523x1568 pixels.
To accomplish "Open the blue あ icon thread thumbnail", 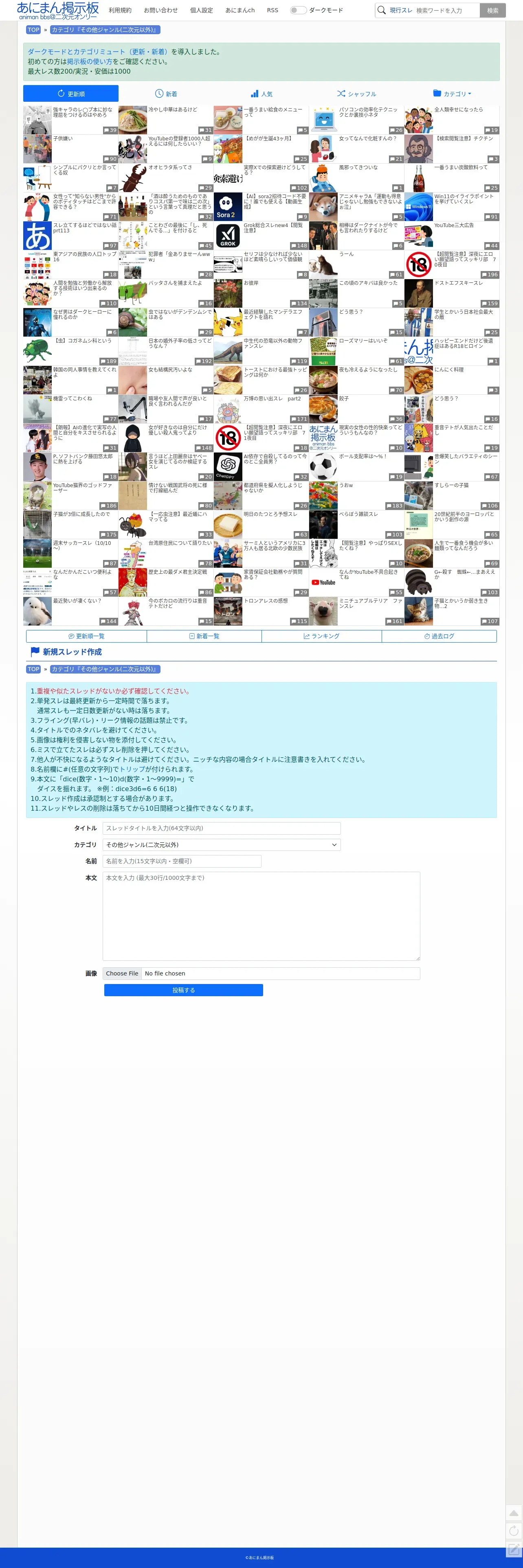I will click(37, 236).
